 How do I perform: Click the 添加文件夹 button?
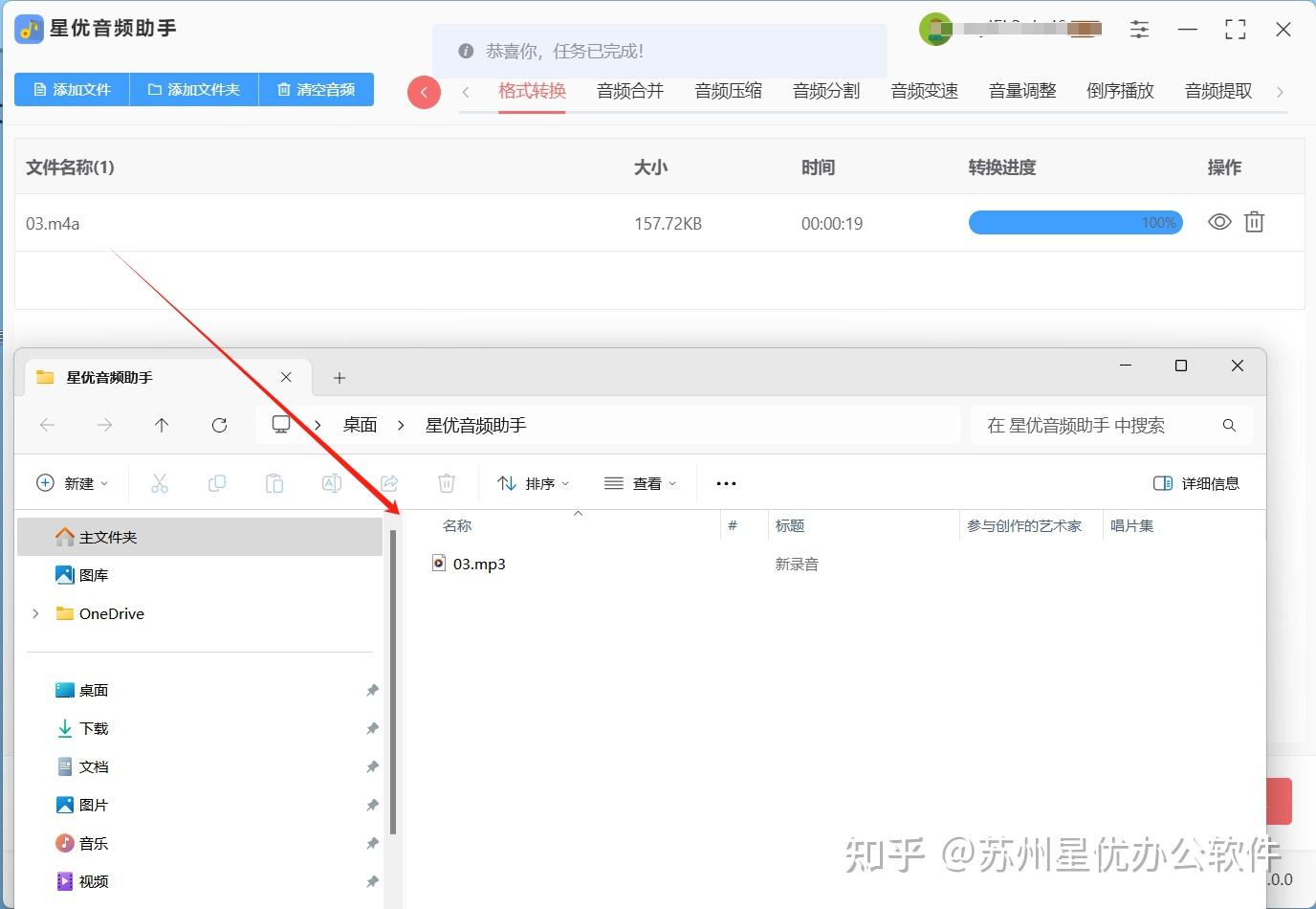(x=194, y=90)
